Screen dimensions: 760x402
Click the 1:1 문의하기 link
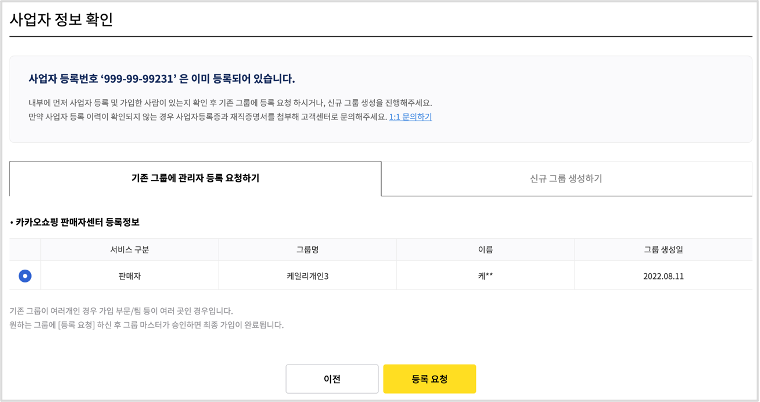[x=410, y=117]
